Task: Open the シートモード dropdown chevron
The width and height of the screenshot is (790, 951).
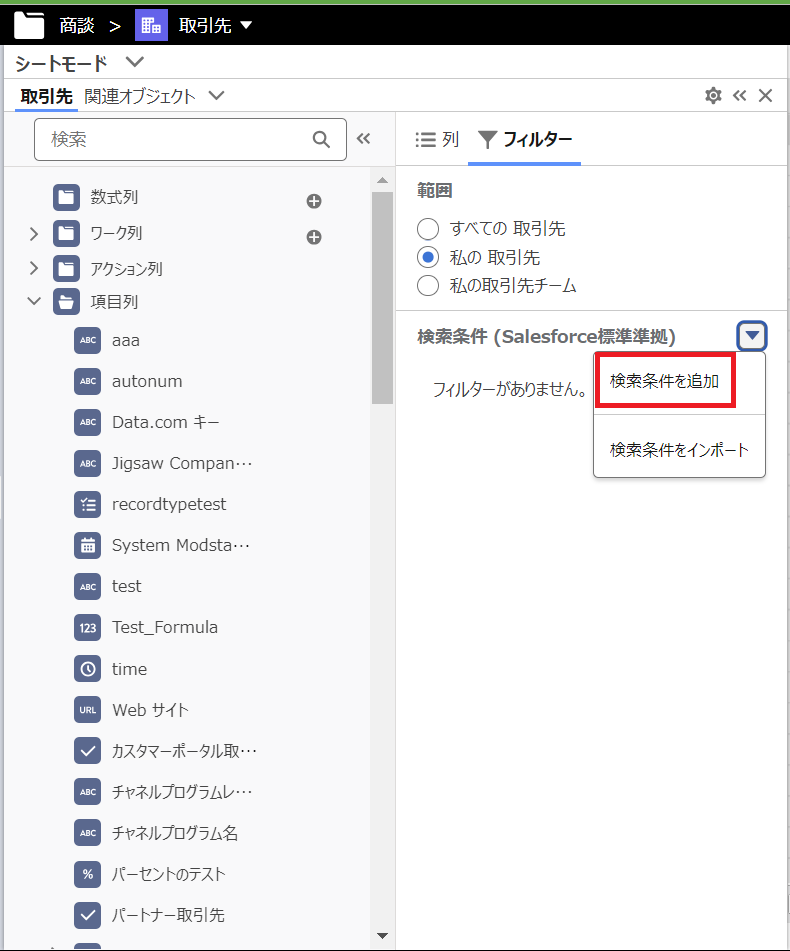Action: pos(135,62)
